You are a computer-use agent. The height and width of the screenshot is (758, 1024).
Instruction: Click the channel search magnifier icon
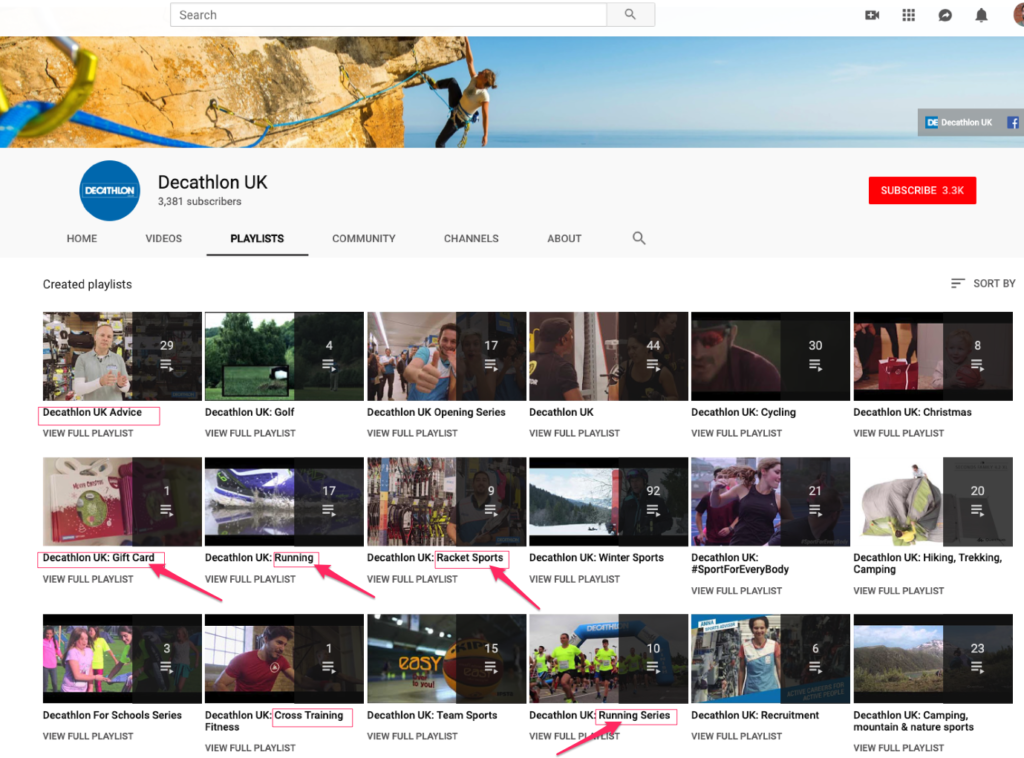click(639, 238)
